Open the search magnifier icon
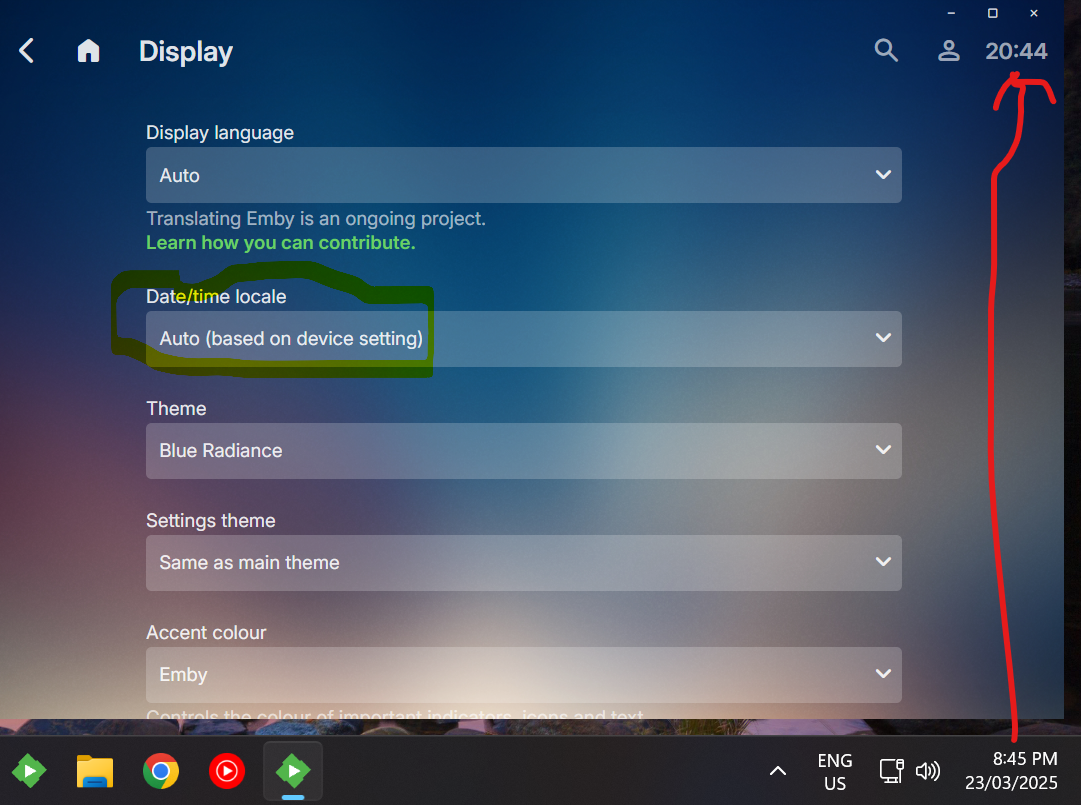The width and height of the screenshot is (1081, 805). pyautogui.click(x=886, y=50)
